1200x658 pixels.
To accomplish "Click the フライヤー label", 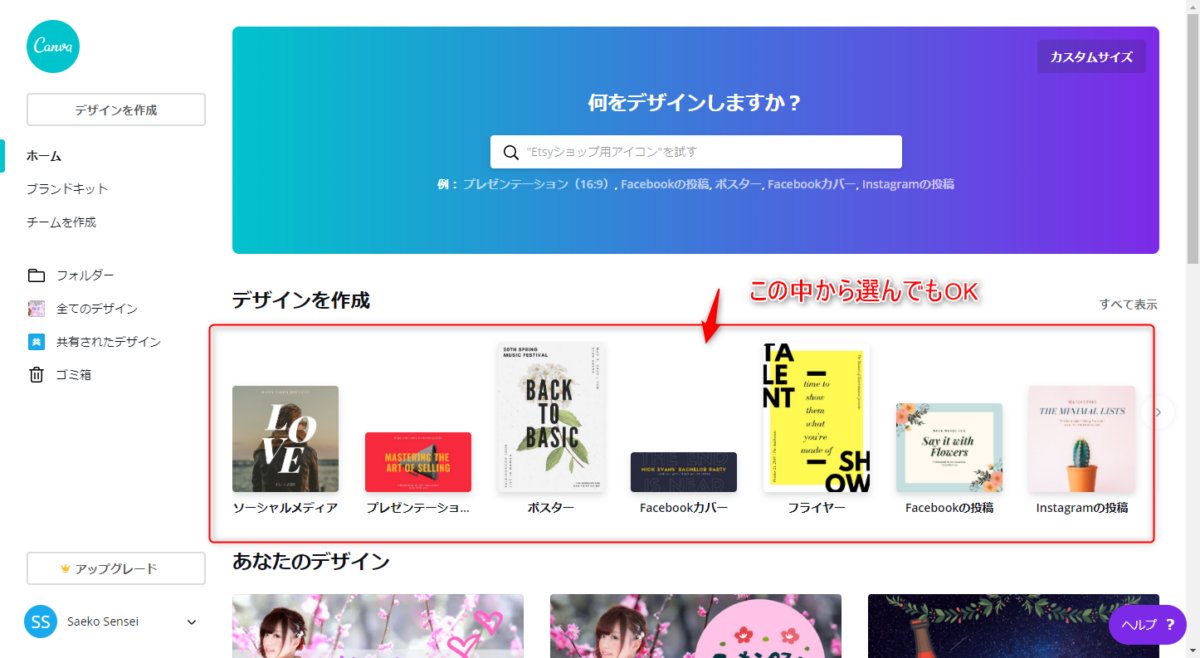I will tap(816, 508).
